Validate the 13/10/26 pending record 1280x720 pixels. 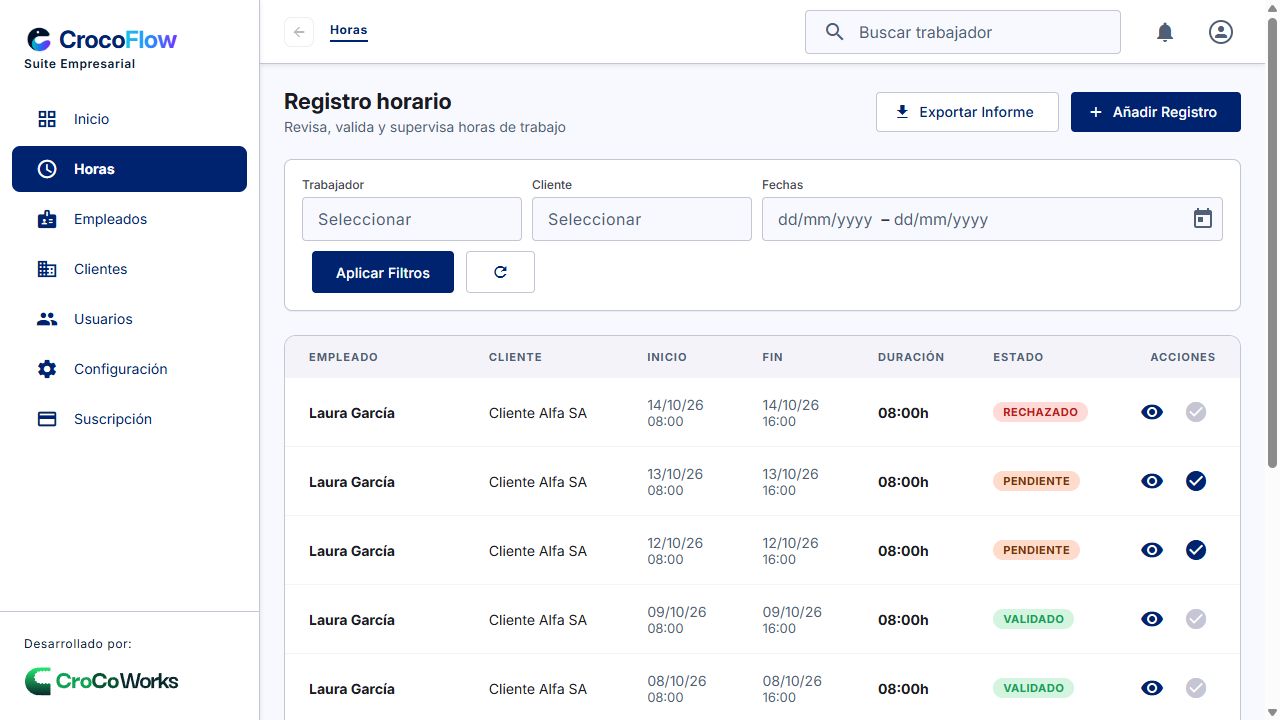point(1196,481)
